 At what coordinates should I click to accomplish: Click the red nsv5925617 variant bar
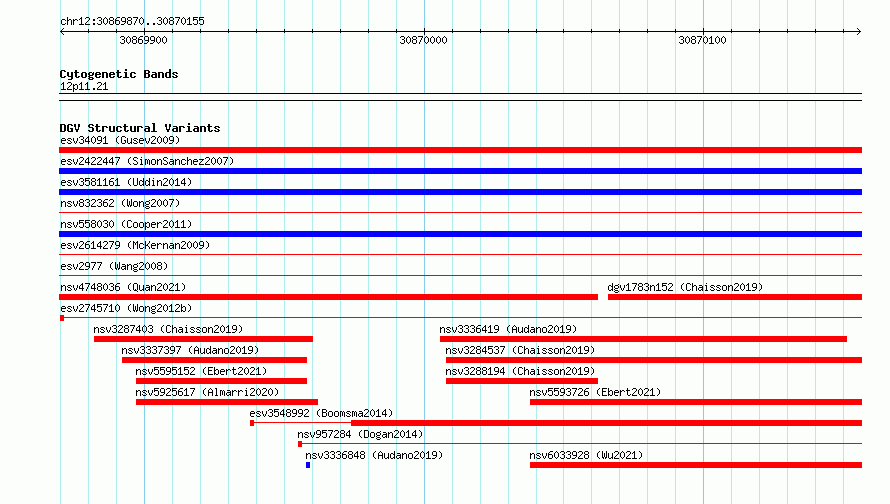tap(227, 402)
